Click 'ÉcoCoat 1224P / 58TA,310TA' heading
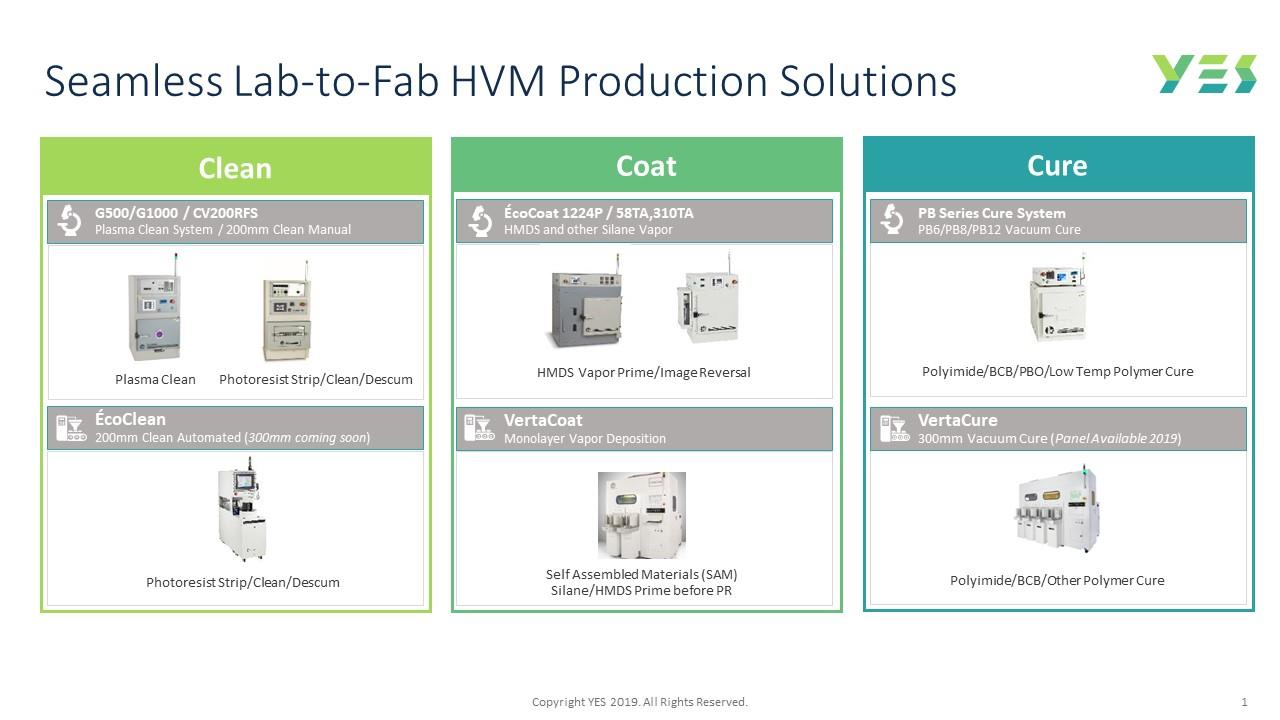 click(599, 213)
